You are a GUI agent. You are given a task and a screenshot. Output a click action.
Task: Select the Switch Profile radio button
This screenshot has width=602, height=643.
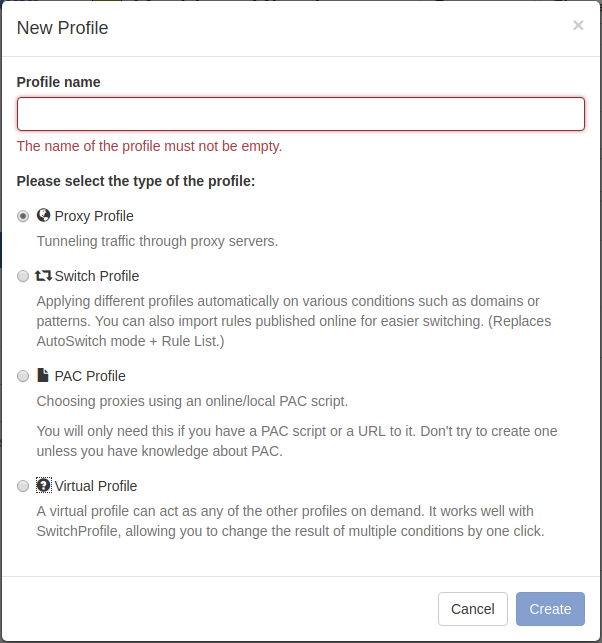pyautogui.click(x=23, y=276)
